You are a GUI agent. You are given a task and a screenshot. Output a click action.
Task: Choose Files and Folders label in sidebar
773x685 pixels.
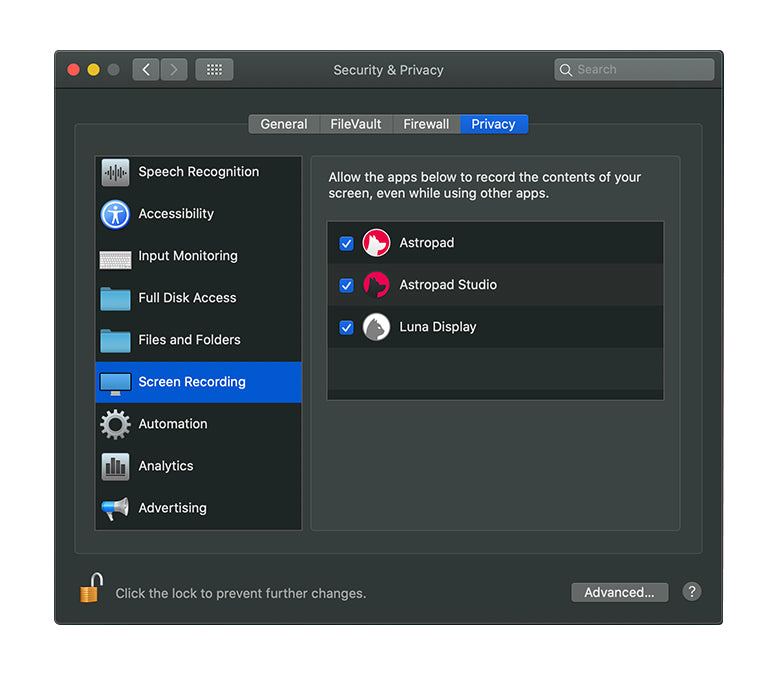[x=189, y=340]
